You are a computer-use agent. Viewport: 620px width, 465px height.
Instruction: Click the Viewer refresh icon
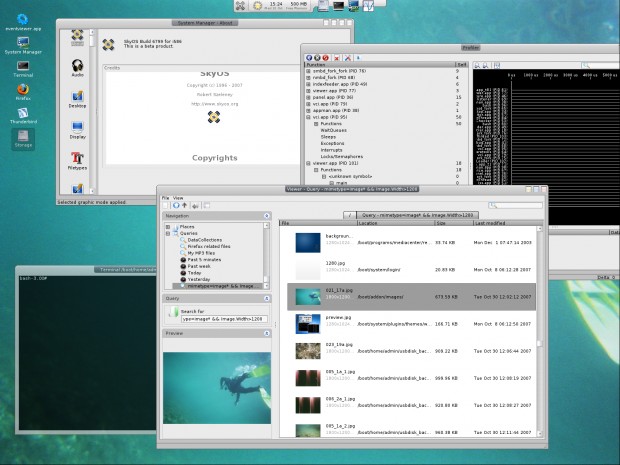[x=176, y=205]
